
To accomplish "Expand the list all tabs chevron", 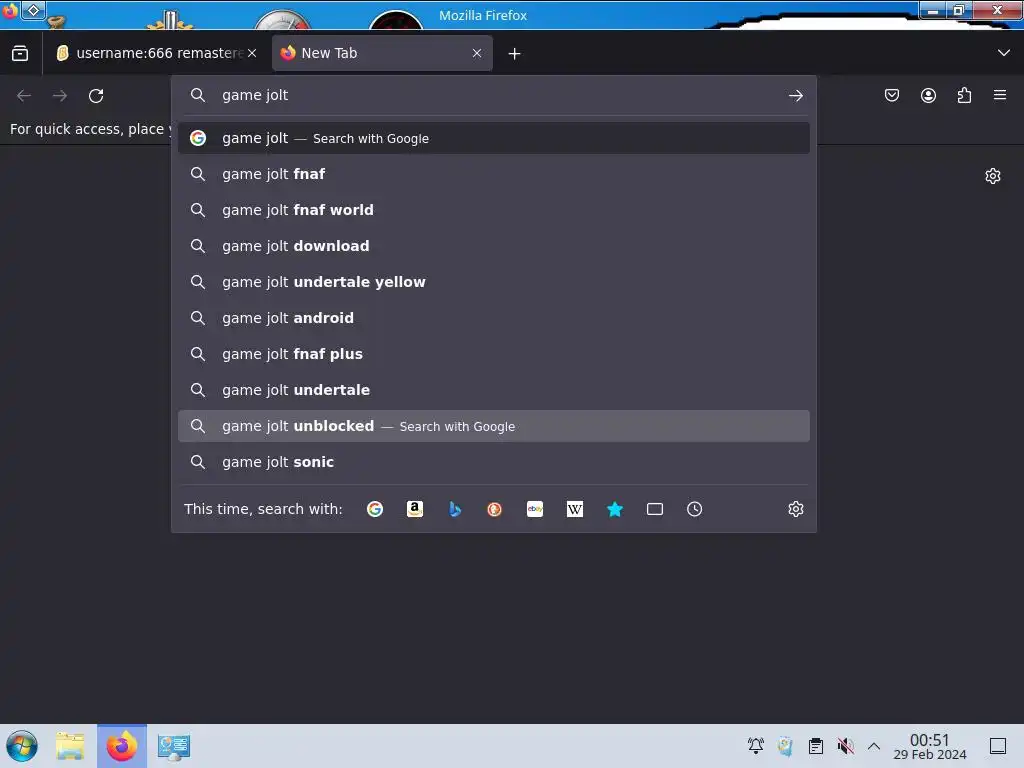I will [1004, 53].
